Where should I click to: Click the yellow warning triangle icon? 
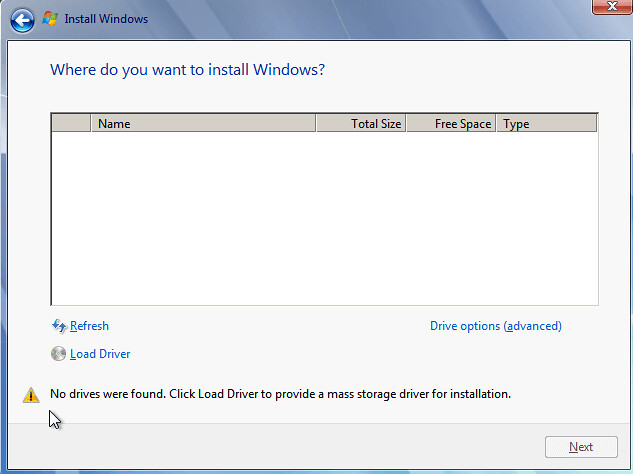point(31,395)
